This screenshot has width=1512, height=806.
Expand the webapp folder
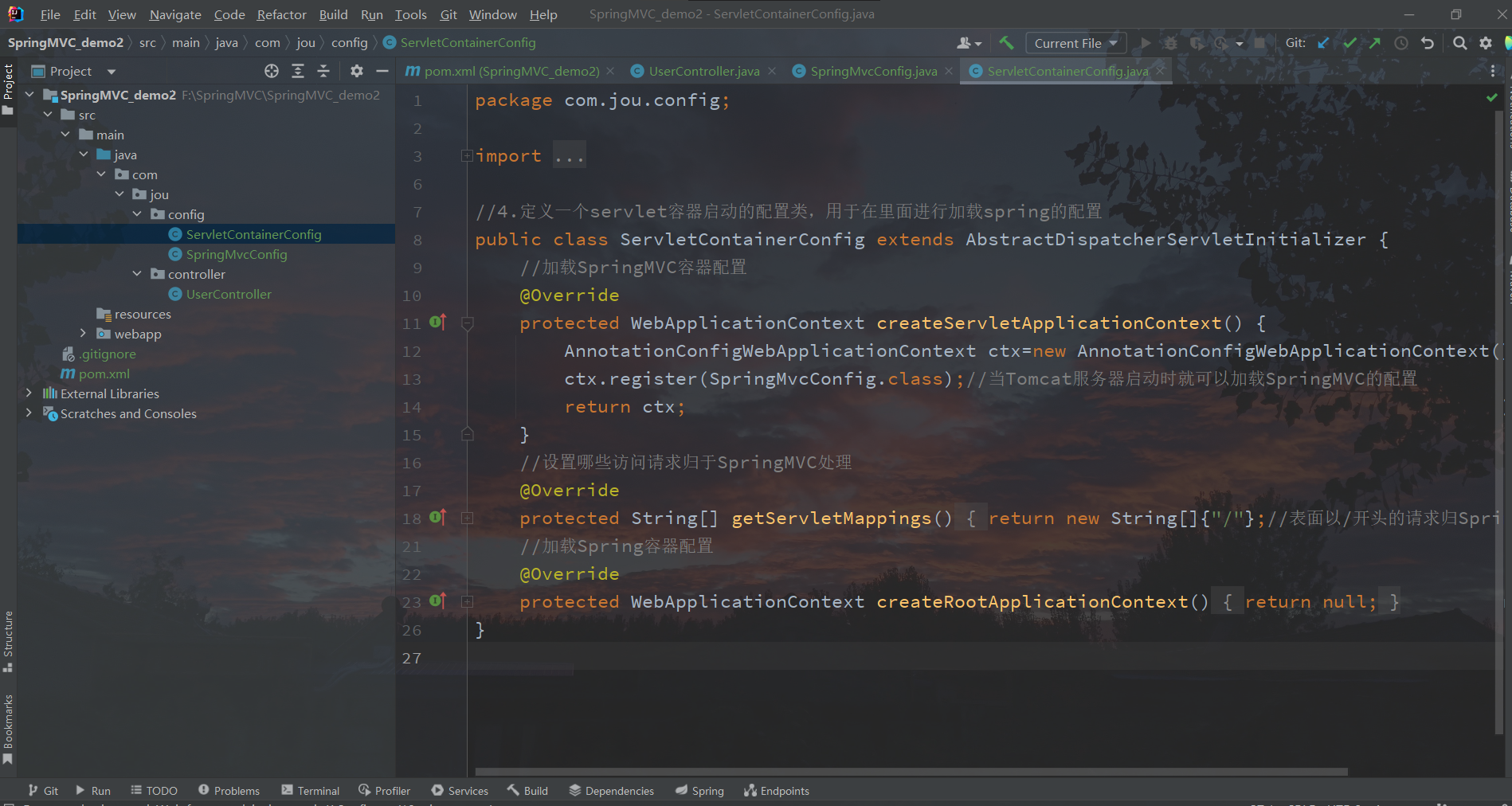tap(83, 334)
